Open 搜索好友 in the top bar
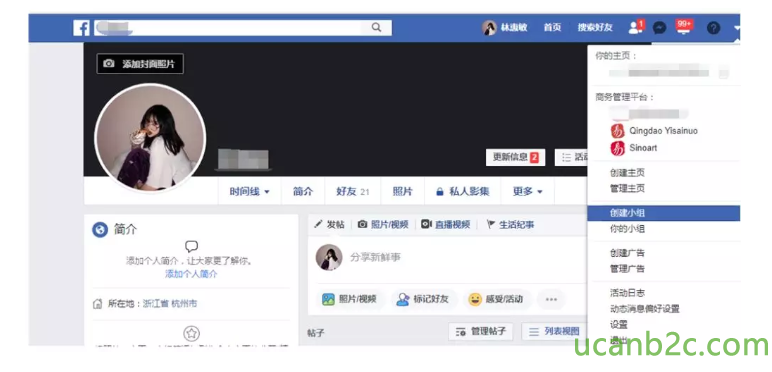This screenshot has height=372, width=772. coord(595,28)
